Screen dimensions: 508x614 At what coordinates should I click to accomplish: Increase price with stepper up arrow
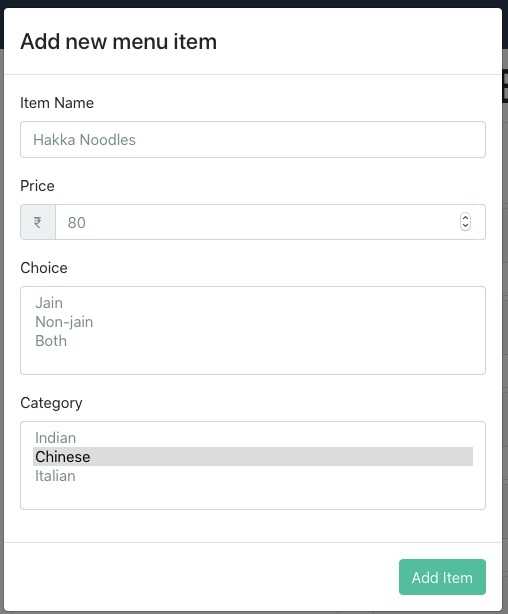(465, 218)
